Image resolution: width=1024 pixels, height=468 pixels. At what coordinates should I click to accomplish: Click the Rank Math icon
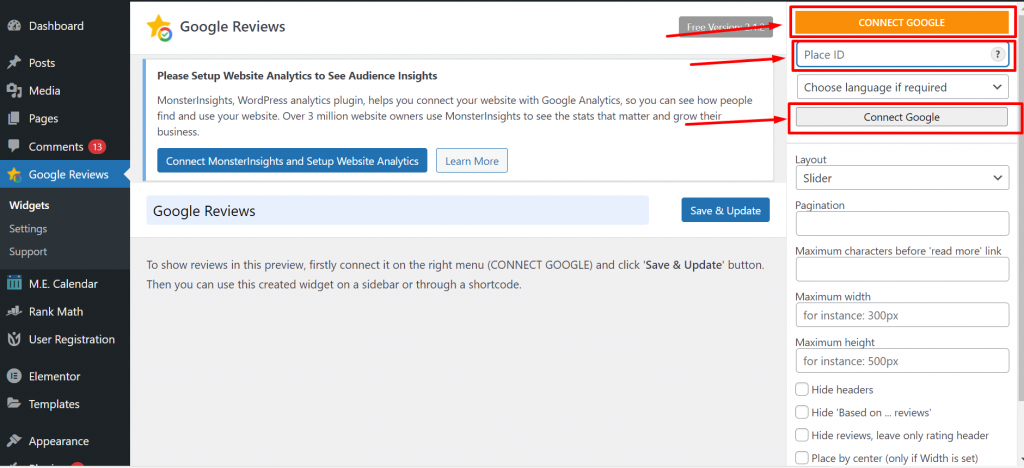[14, 312]
